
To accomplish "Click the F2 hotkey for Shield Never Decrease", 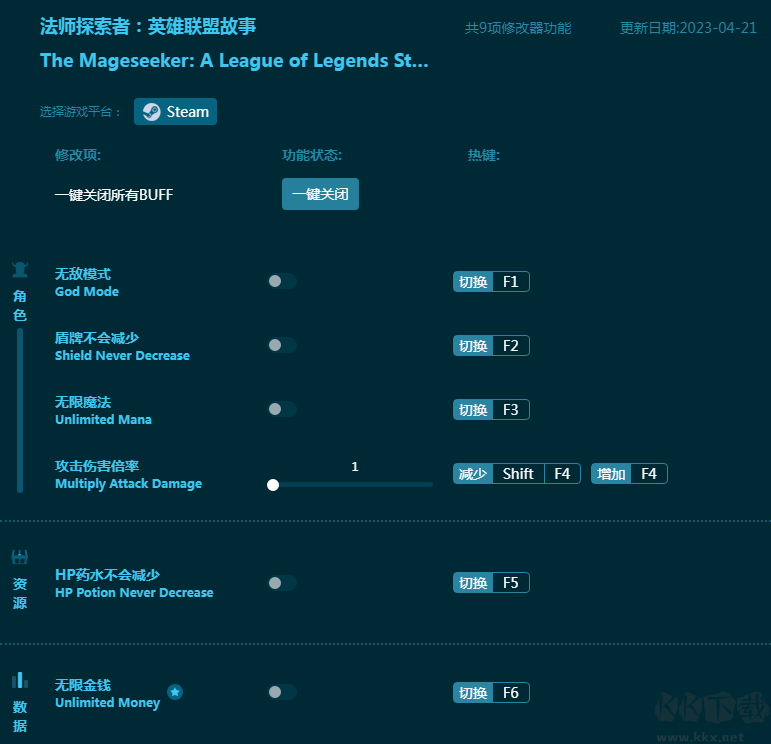I will [510, 346].
